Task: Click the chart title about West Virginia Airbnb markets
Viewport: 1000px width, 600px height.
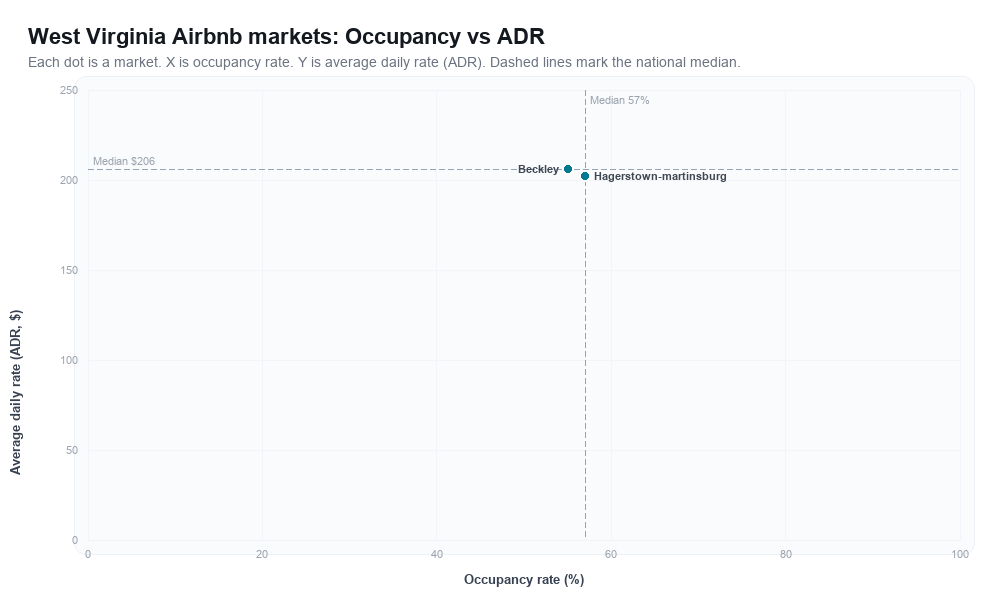Action: [286, 36]
